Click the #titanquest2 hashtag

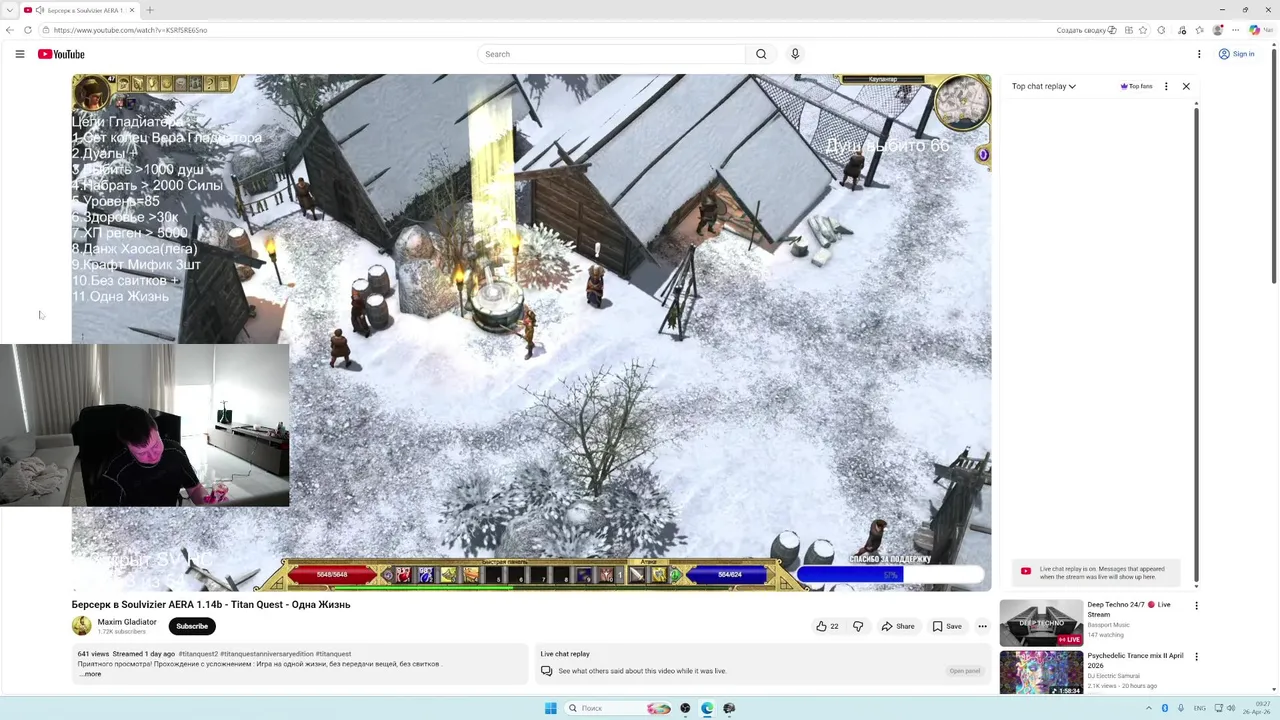(x=198, y=654)
